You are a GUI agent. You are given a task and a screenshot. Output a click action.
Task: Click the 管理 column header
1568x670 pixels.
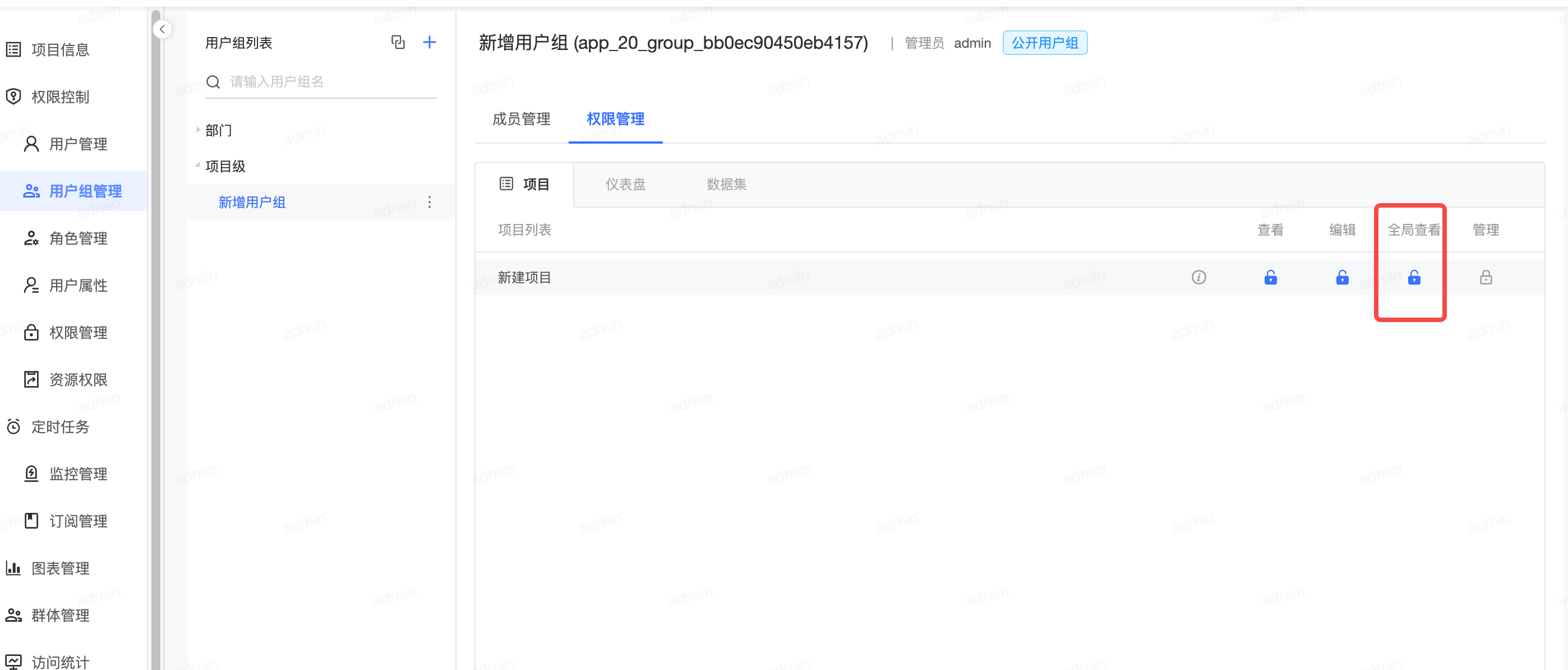pyautogui.click(x=1486, y=230)
